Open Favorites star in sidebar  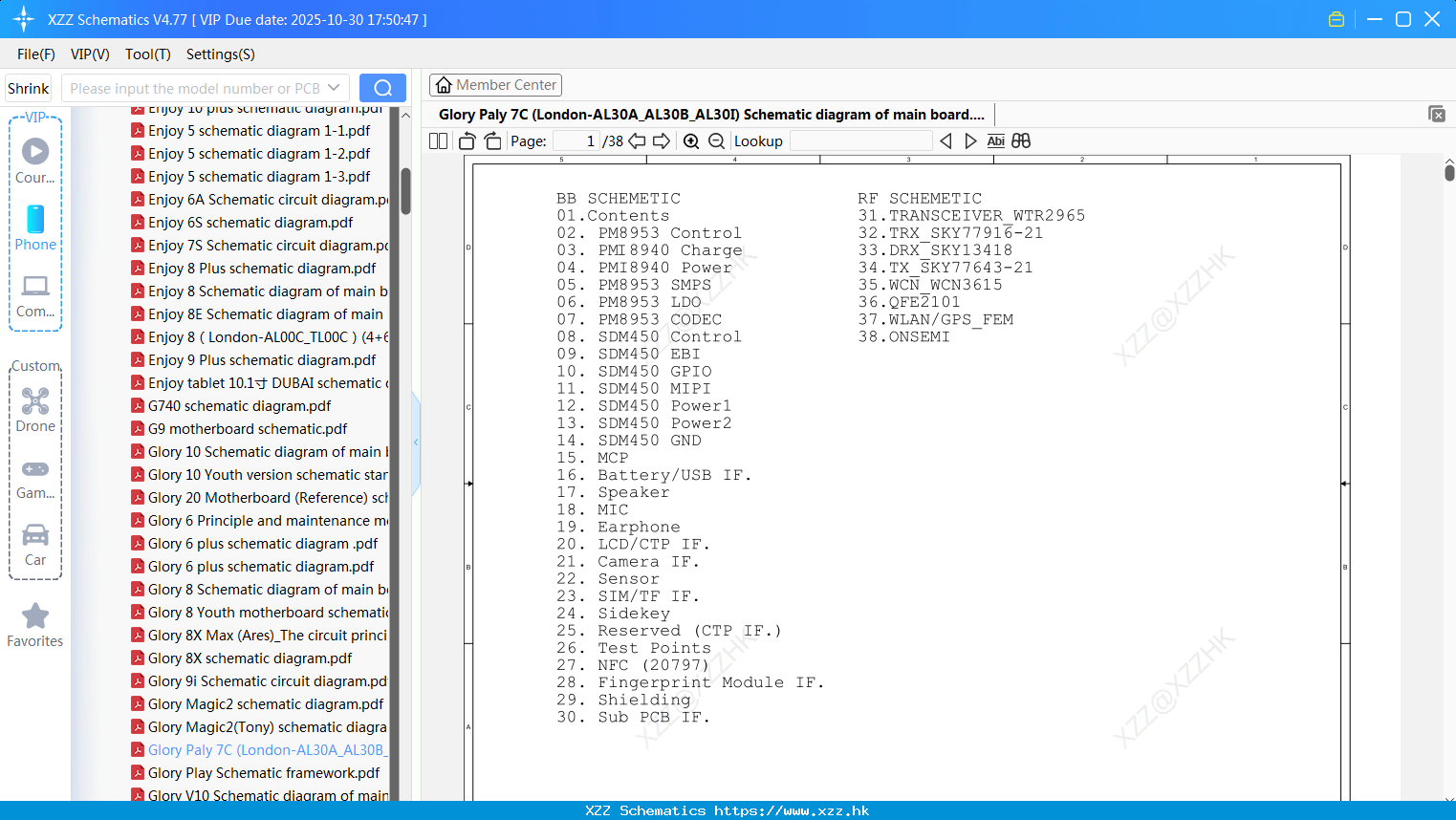pos(35,625)
